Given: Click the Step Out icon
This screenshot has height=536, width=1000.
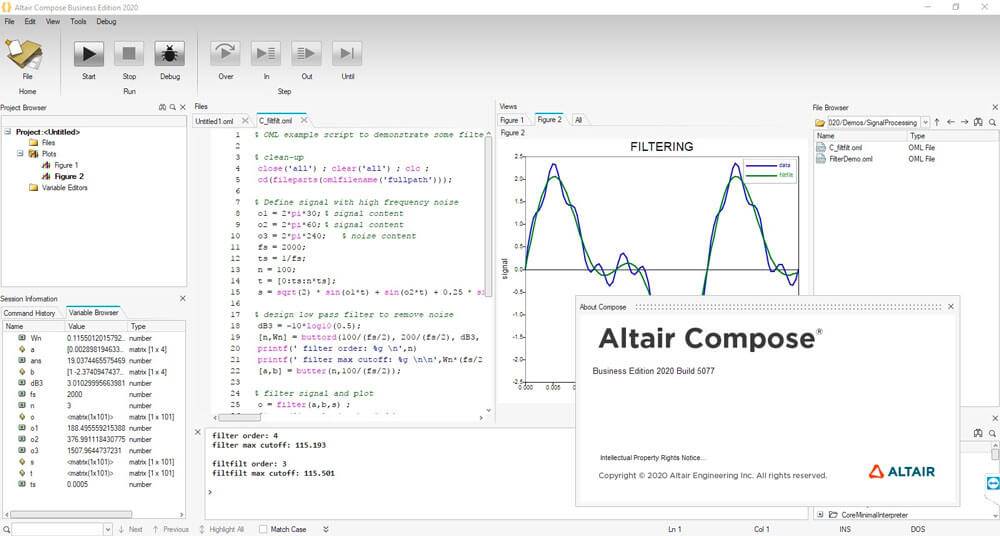Looking at the screenshot, I should click(x=306, y=54).
